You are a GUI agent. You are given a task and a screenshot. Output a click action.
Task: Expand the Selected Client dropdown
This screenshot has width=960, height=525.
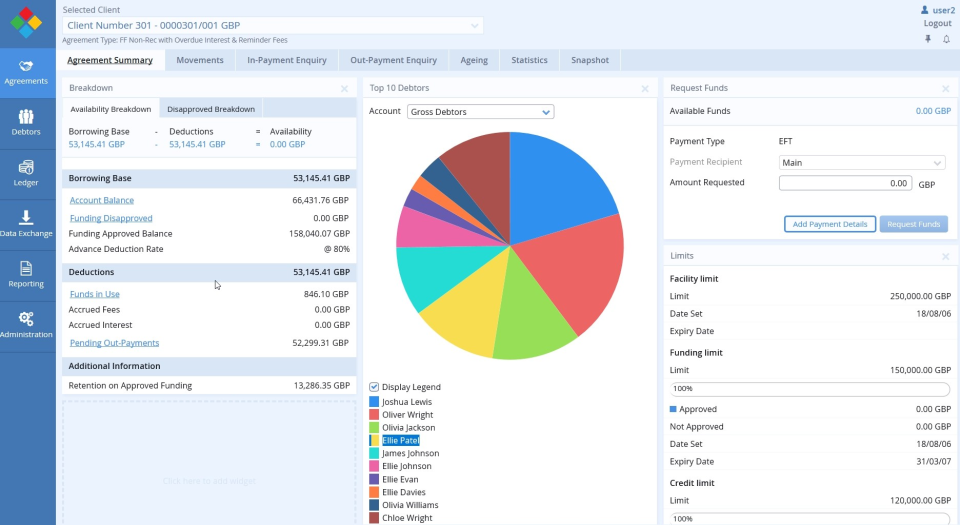(474, 25)
